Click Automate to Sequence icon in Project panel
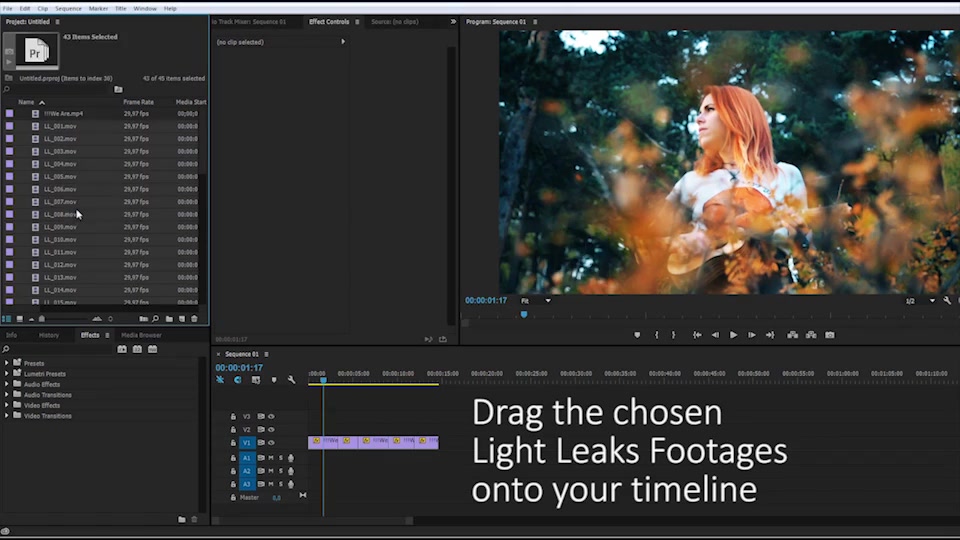 [x=143, y=319]
